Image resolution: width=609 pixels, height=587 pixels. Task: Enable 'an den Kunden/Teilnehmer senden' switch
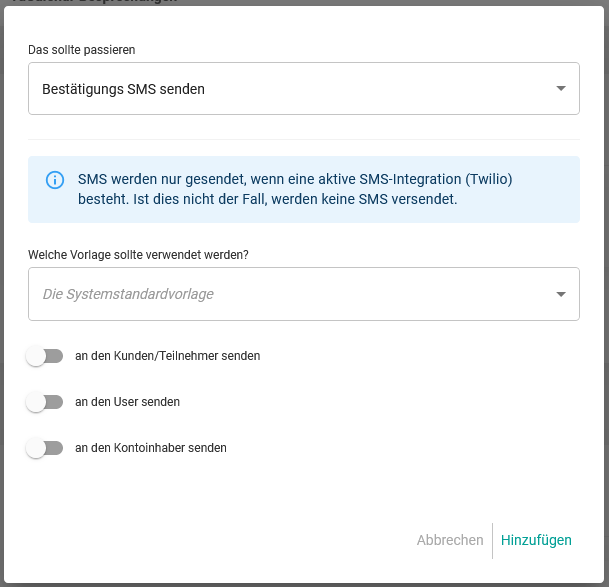coord(44,356)
